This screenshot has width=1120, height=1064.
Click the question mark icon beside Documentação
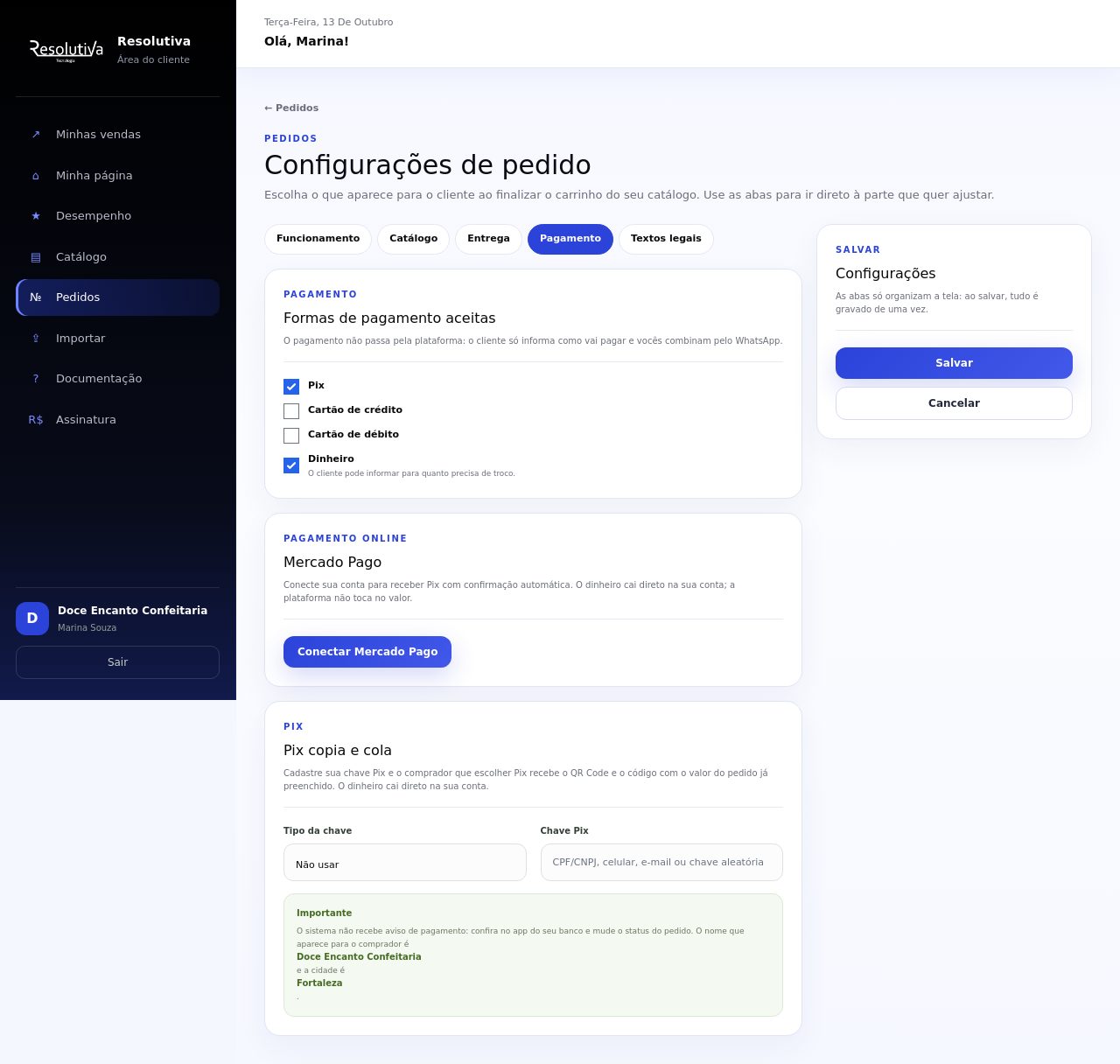pos(36,379)
